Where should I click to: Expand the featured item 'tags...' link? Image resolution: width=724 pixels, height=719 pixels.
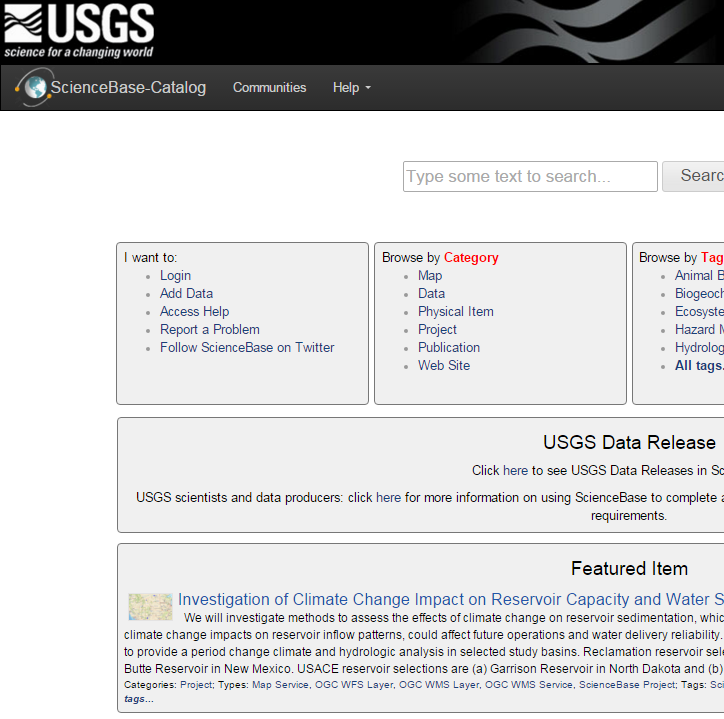point(139,699)
